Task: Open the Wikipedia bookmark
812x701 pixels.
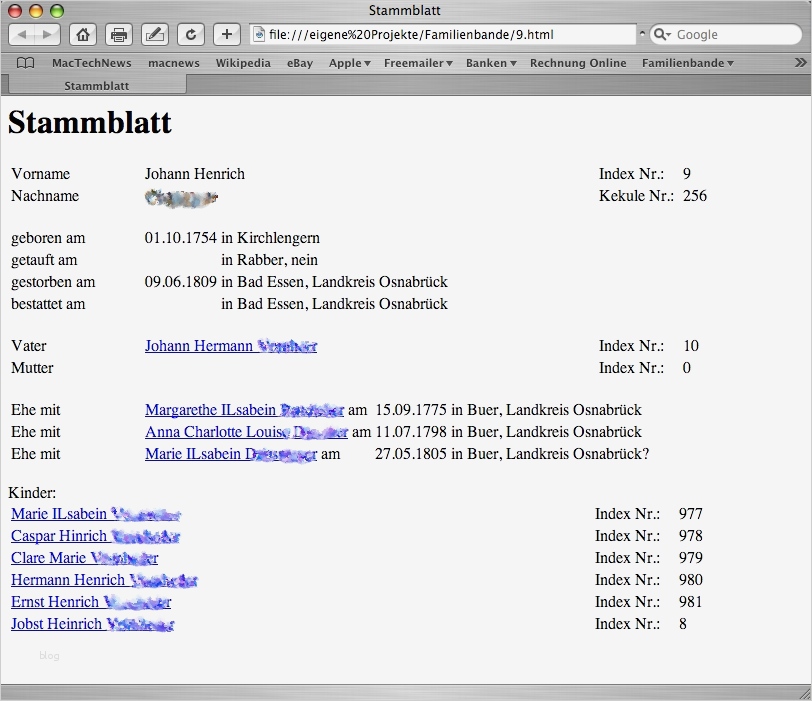Action: (243, 63)
